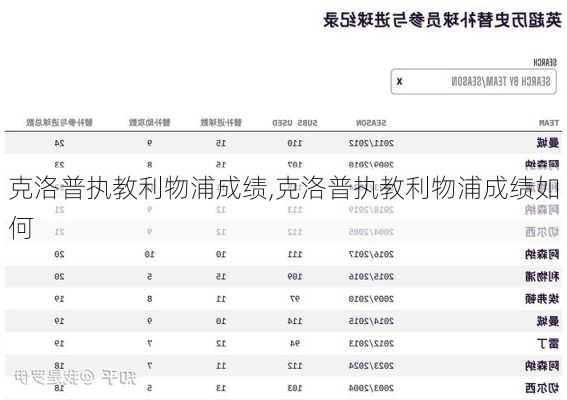
Task: Click the 94 subs used value
Action: (295, 343)
